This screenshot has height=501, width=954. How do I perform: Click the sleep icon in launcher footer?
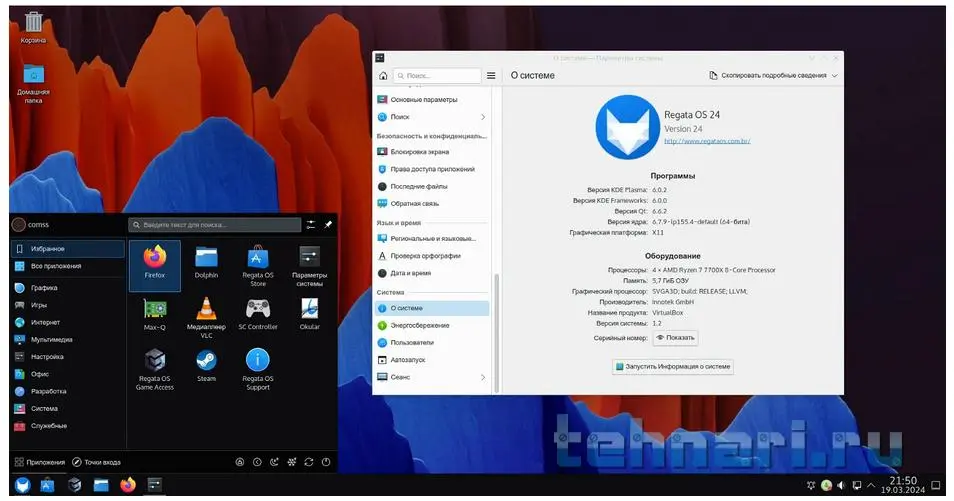coord(274,462)
